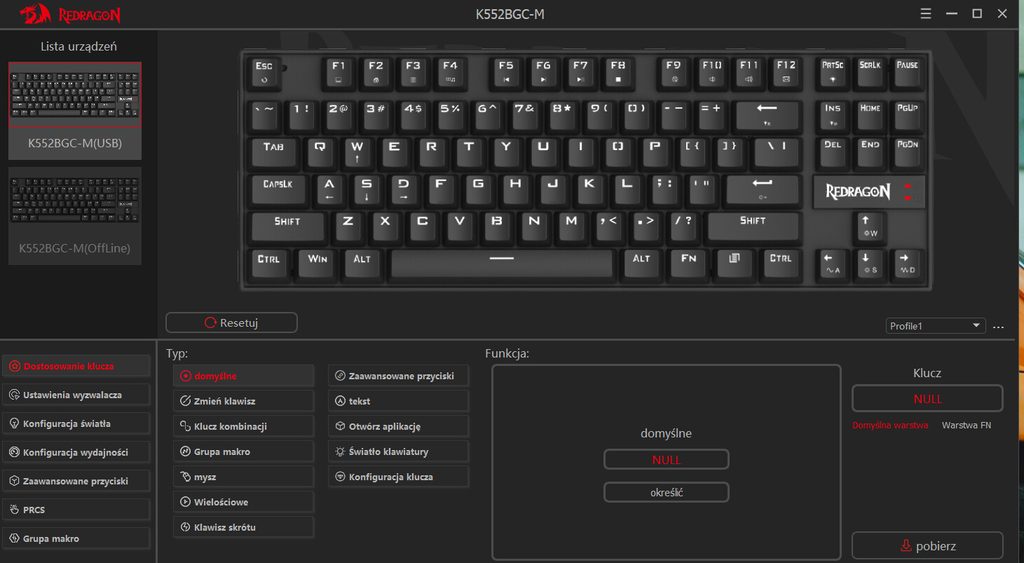Click the PrtSc key

833,72
